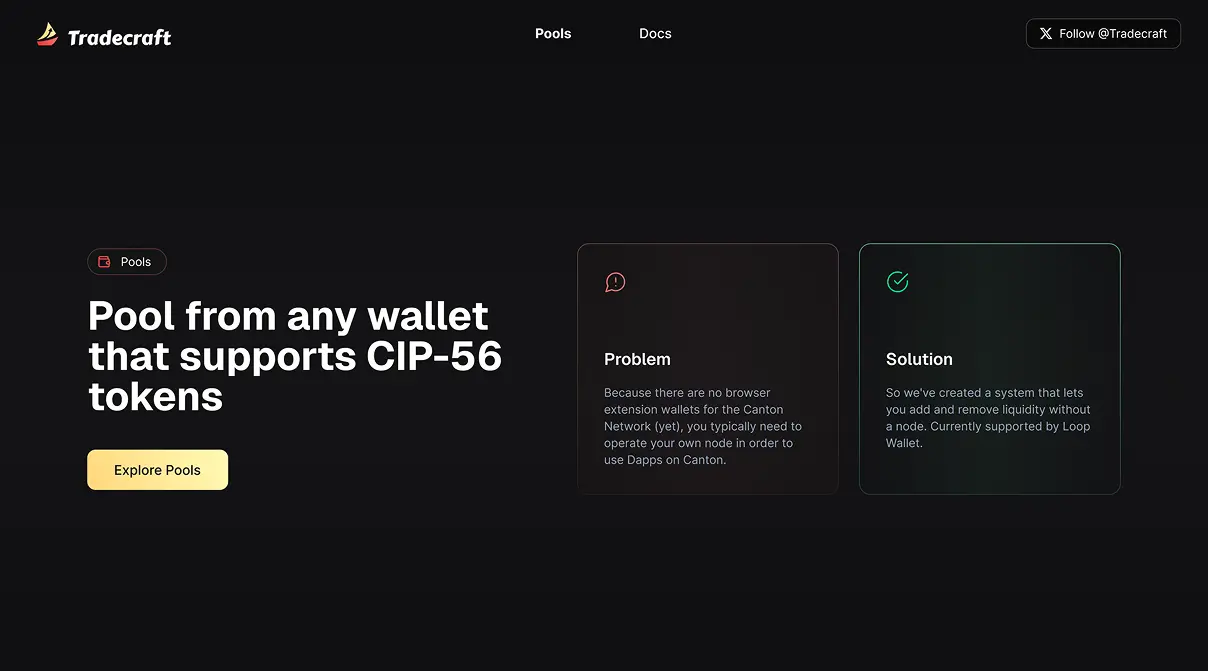Click the Problem card heading
The width and height of the screenshot is (1208, 672).
[x=637, y=359]
